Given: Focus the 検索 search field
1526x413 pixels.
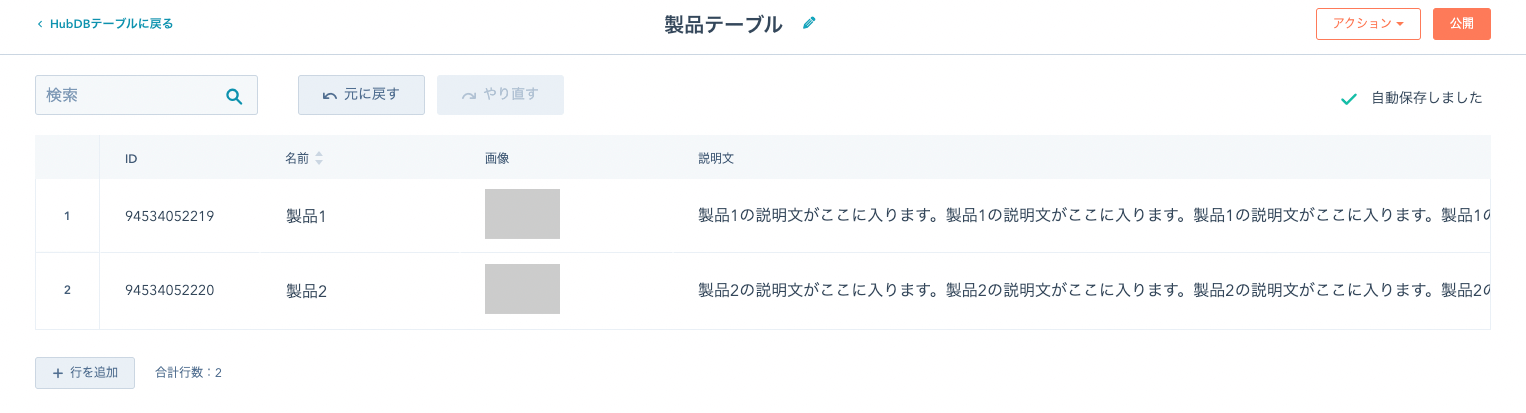Looking at the screenshot, I should point(146,95).
